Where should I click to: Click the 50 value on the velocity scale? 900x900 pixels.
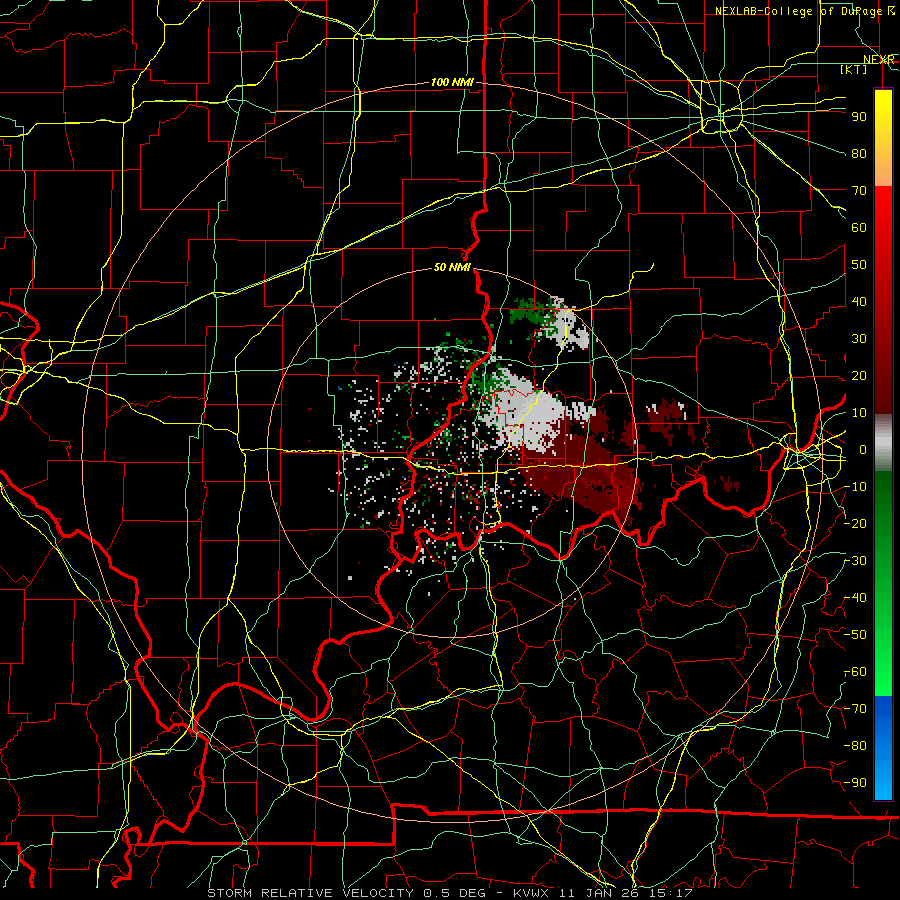pos(859,265)
